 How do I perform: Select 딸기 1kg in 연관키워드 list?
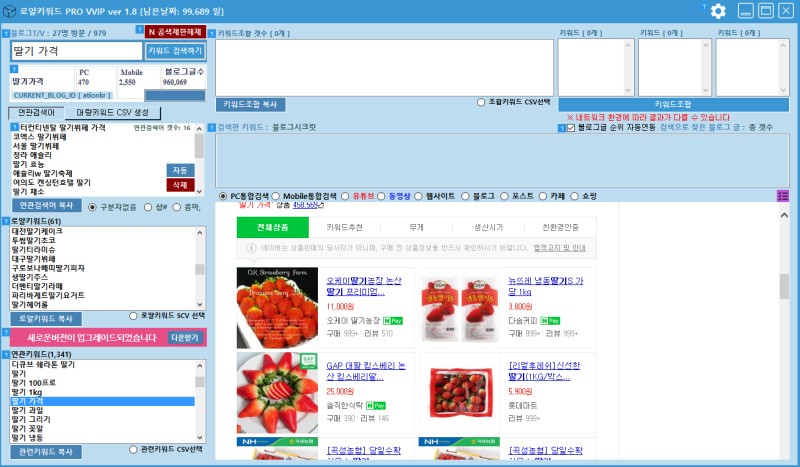[27, 392]
